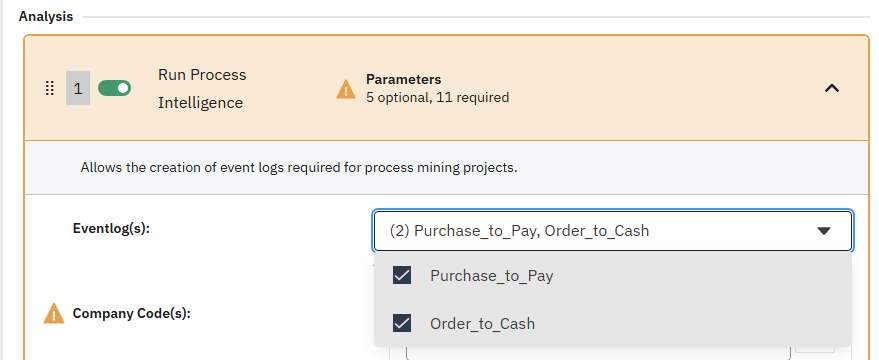Click the Eventlog(s) dropdown arrow
The image size is (879, 360).
pos(824,231)
